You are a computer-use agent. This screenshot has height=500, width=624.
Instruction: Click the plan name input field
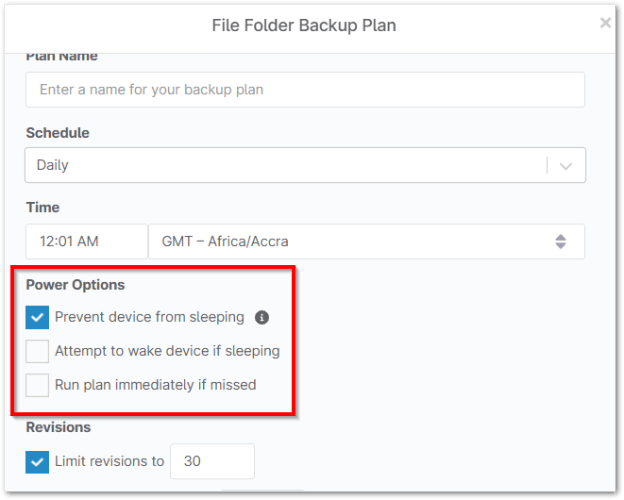(305, 90)
